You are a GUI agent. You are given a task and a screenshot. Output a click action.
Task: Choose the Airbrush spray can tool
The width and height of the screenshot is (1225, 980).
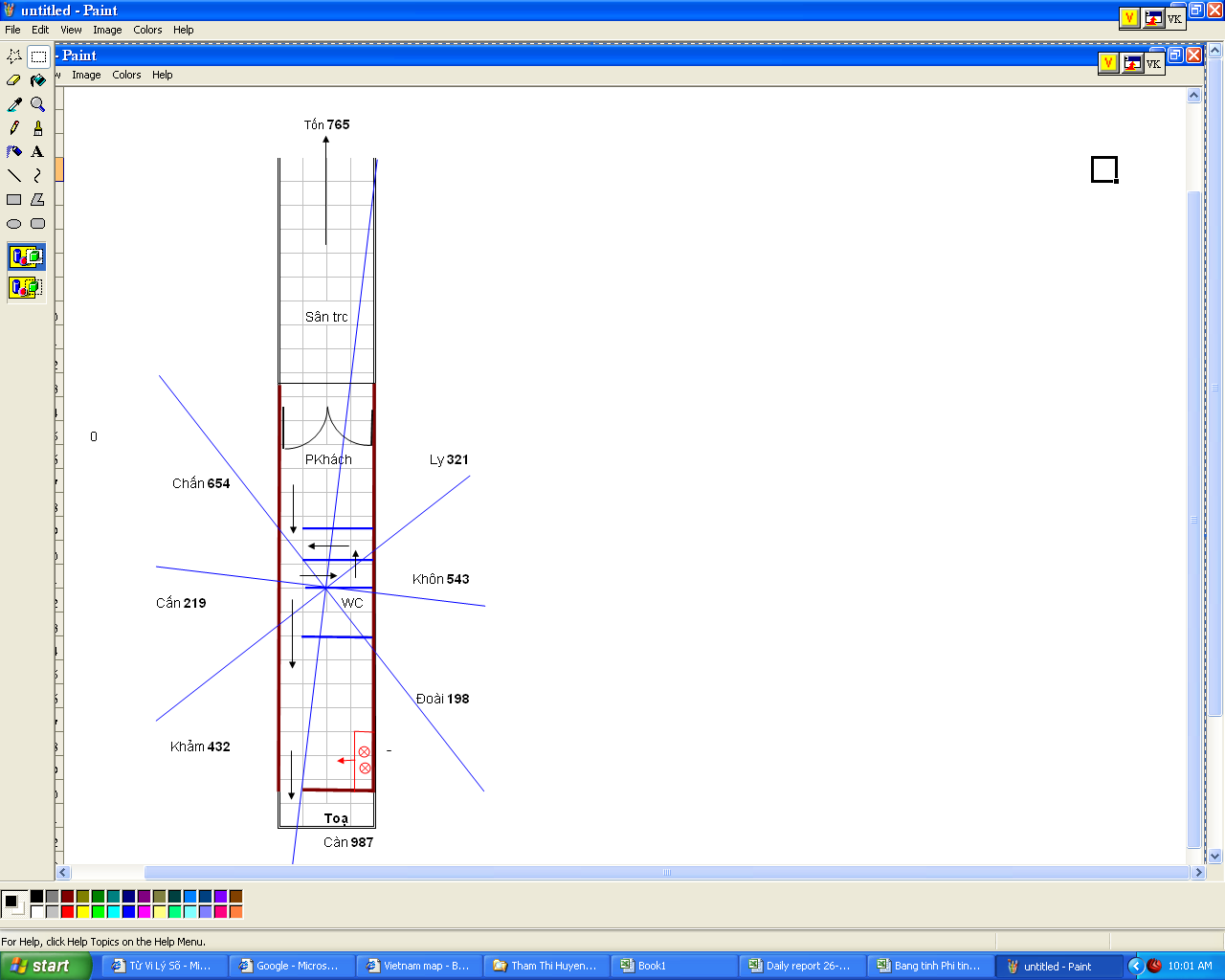tap(14, 152)
